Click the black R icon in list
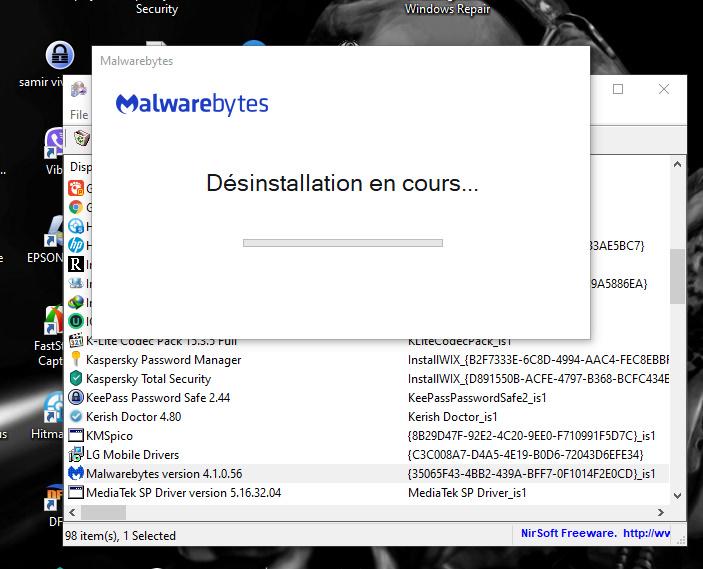This screenshot has width=703, height=569. (x=76, y=264)
